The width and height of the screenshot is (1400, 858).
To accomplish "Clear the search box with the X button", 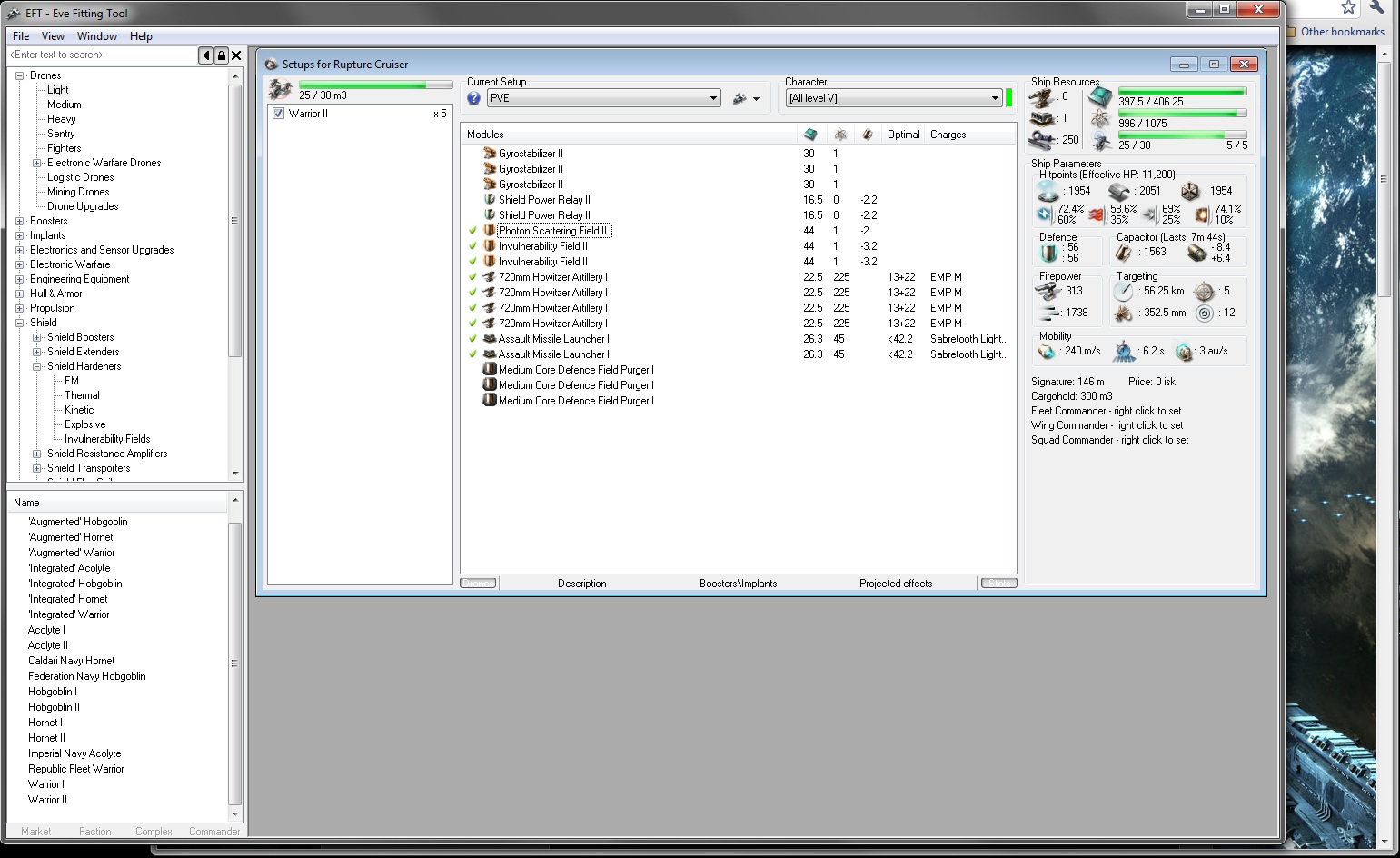I will point(236,55).
